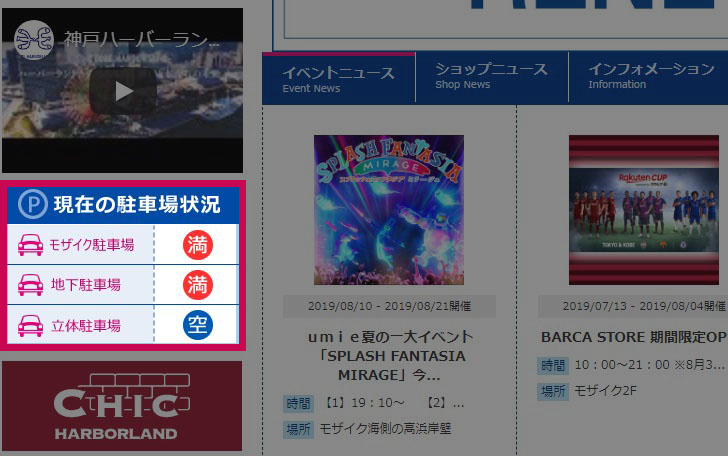Open the Rakuten CUP event thumbnail
The width and height of the screenshot is (728, 456).
pyautogui.click(x=644, y=210)
